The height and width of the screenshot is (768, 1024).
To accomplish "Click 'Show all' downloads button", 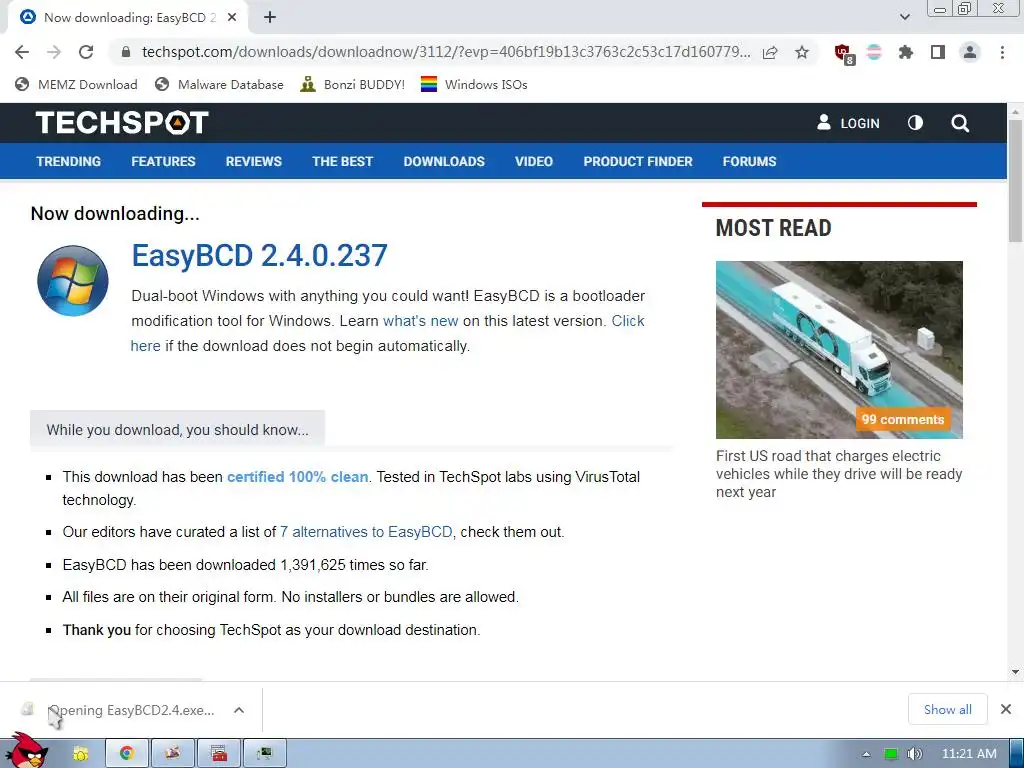I will pos(948,709).
